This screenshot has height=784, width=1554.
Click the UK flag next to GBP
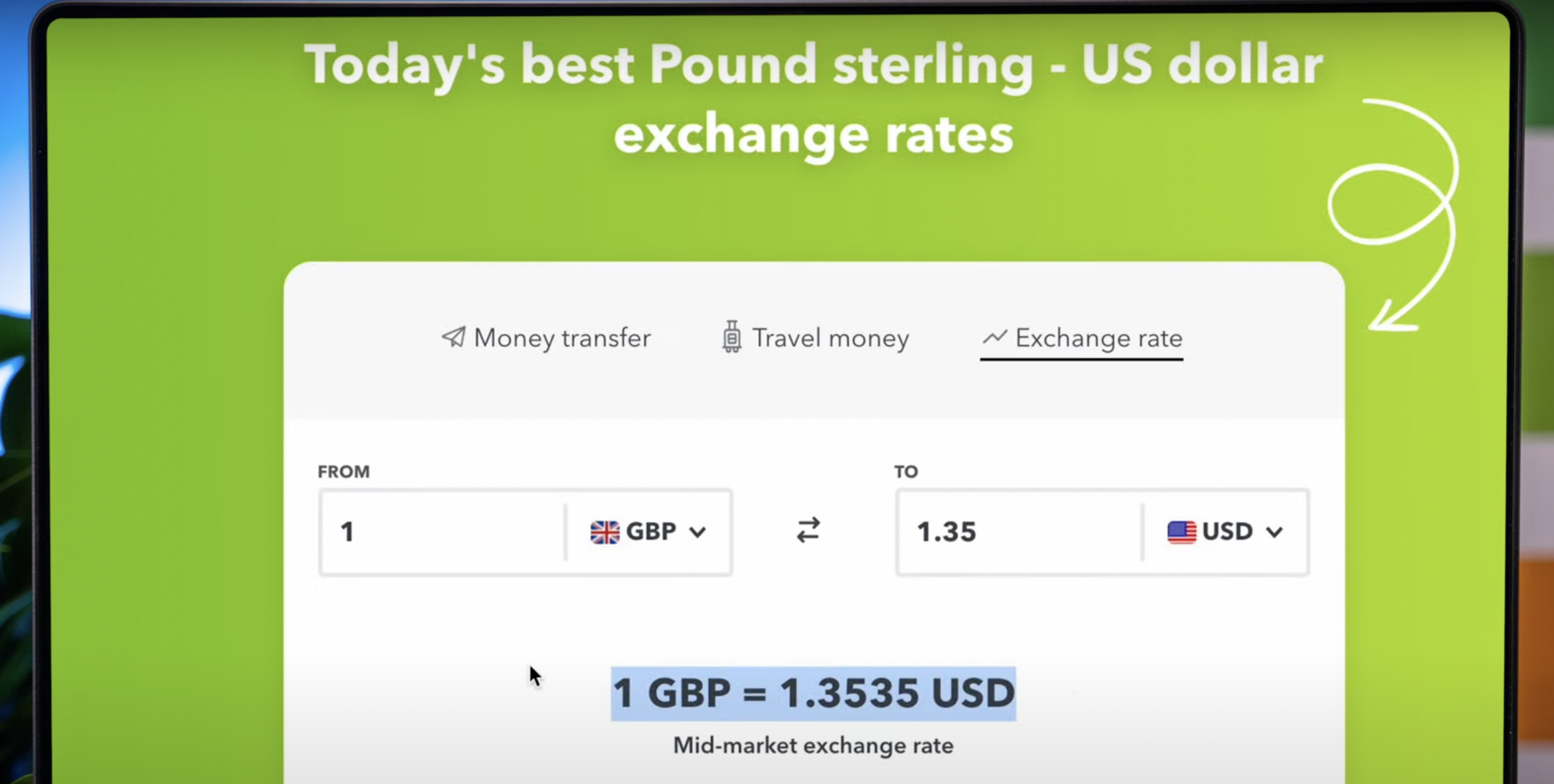point(606,531)
